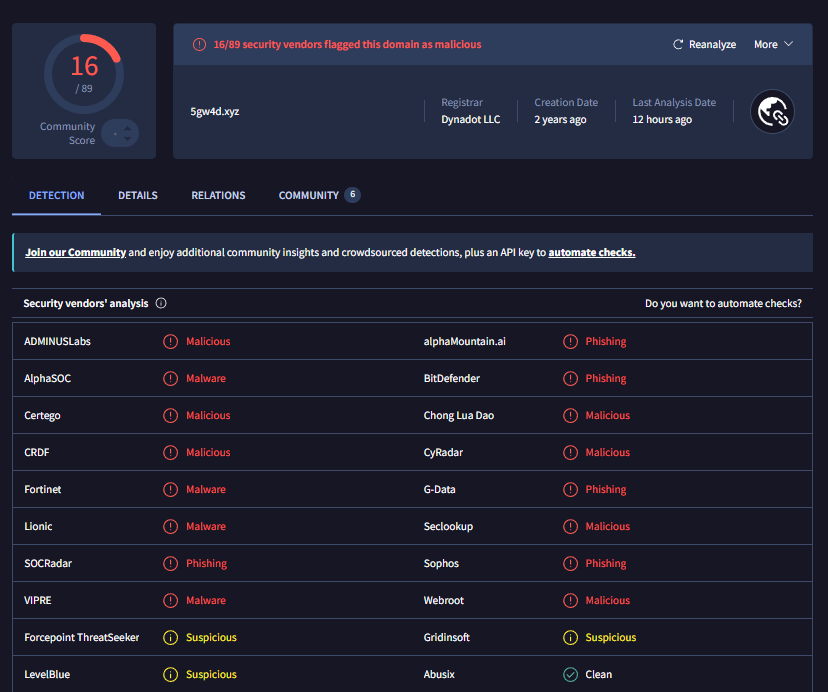This screenshot has width=828, height=692.
Task: Click the Malware alert icon for AlphaSOC
Action: click(171, 378)
